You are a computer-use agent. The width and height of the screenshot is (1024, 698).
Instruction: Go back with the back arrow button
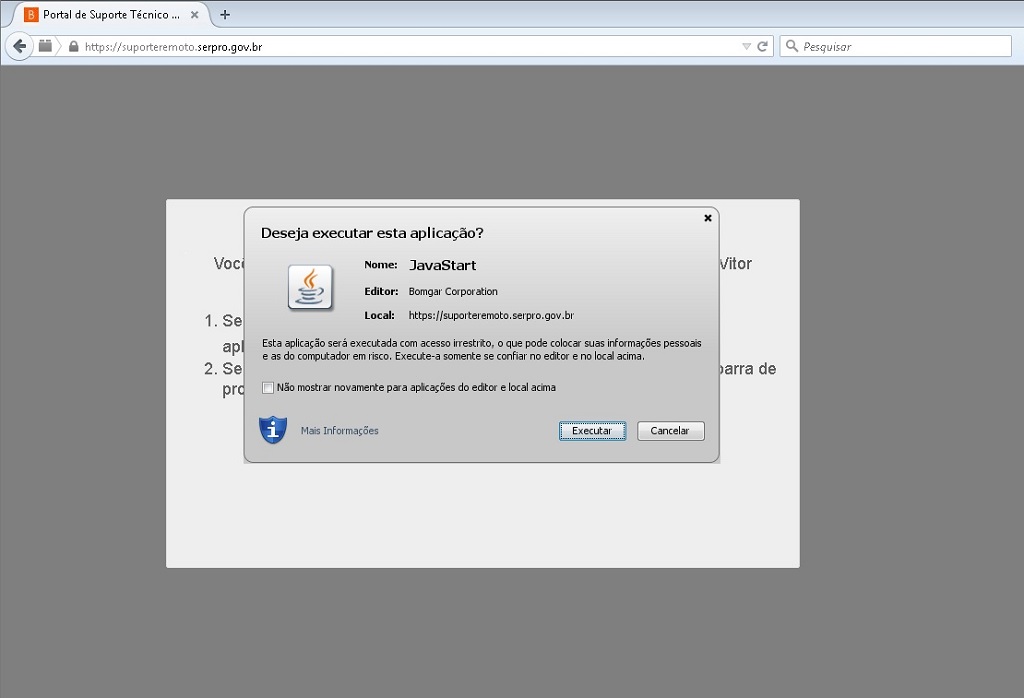coord(20,46)
